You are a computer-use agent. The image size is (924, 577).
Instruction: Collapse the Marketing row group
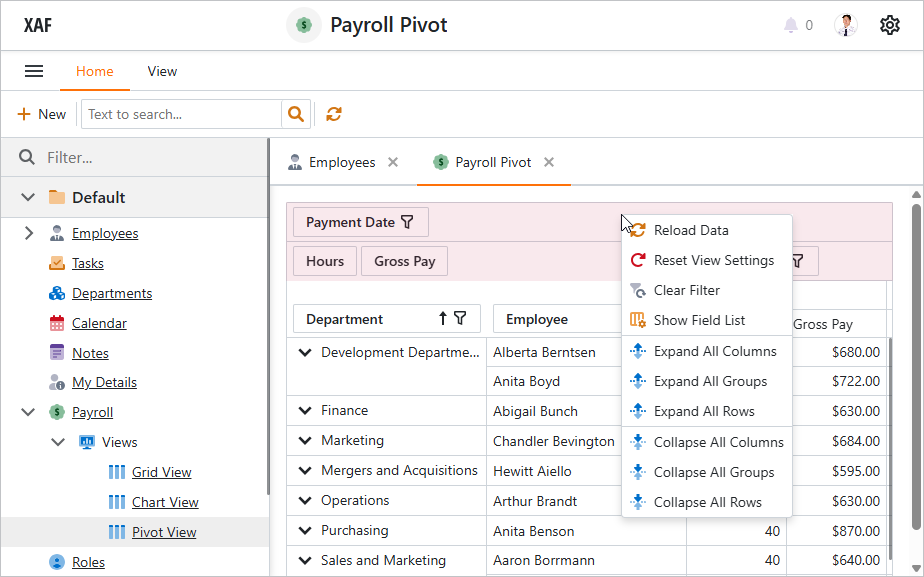tap(305, 440)
